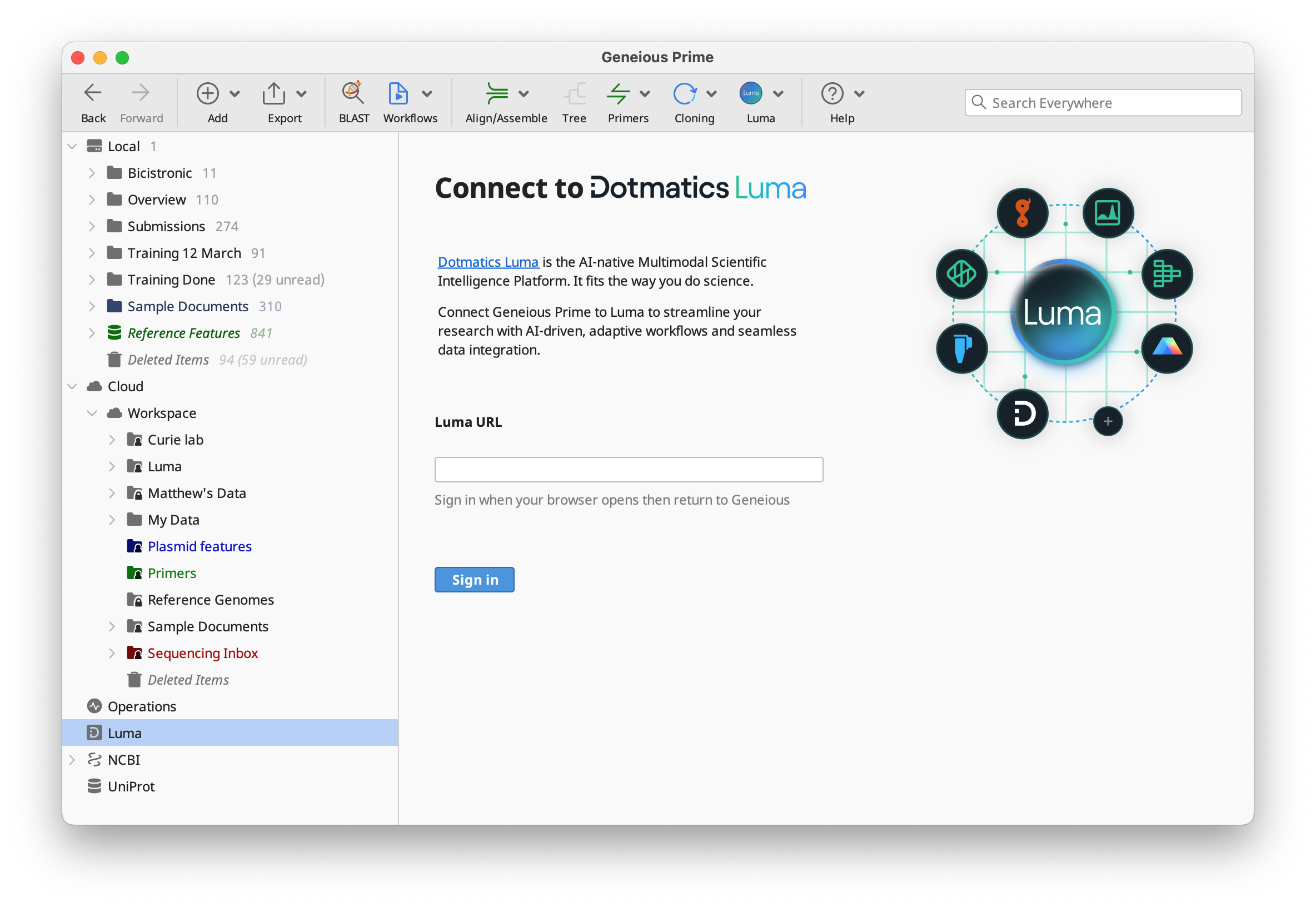
Task: Click the BLAST toolbar icon
Action: pyautogui.click(x=353, y=94)
